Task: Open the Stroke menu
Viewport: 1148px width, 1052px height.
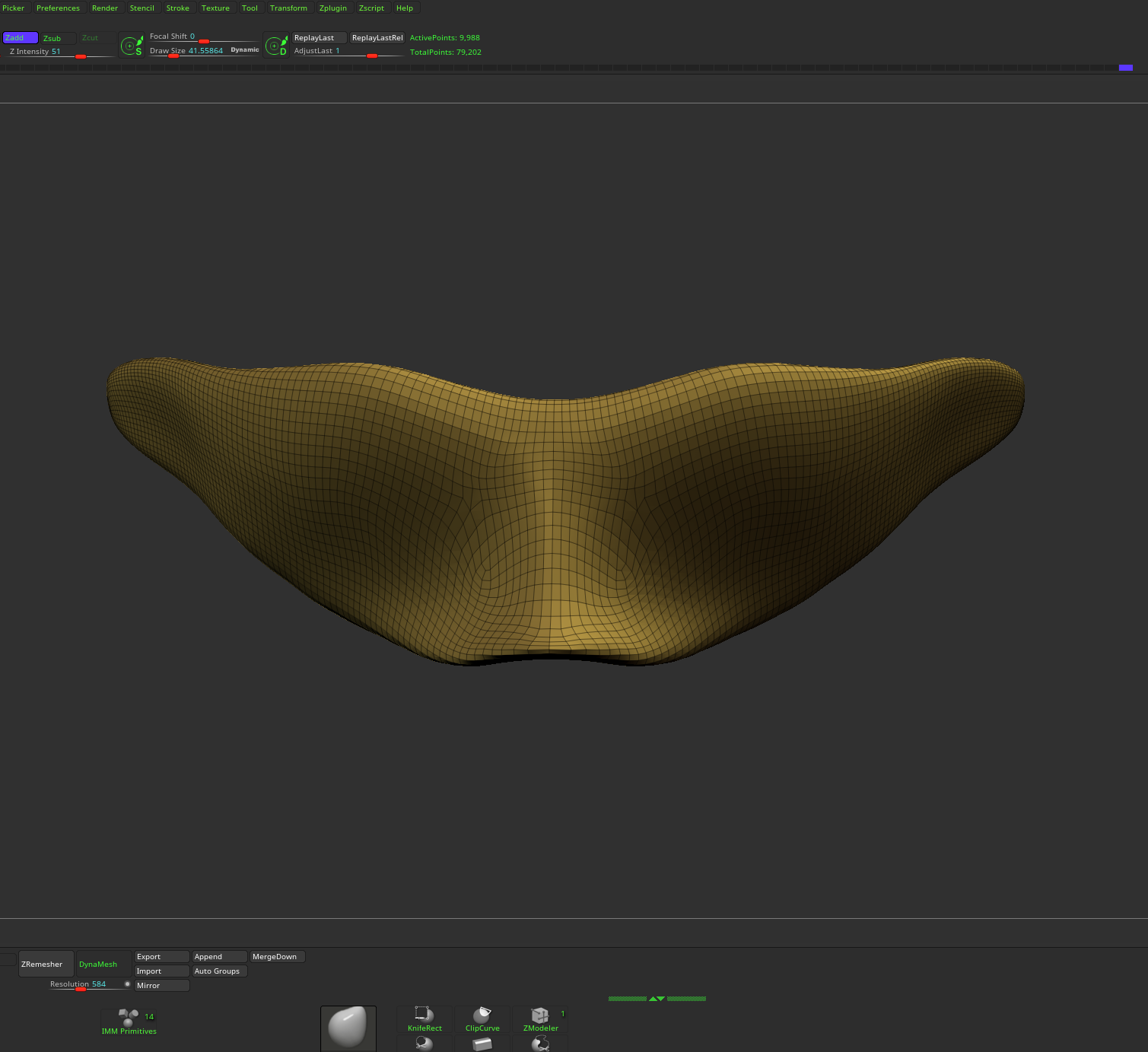Action: [x=178, y=8]
